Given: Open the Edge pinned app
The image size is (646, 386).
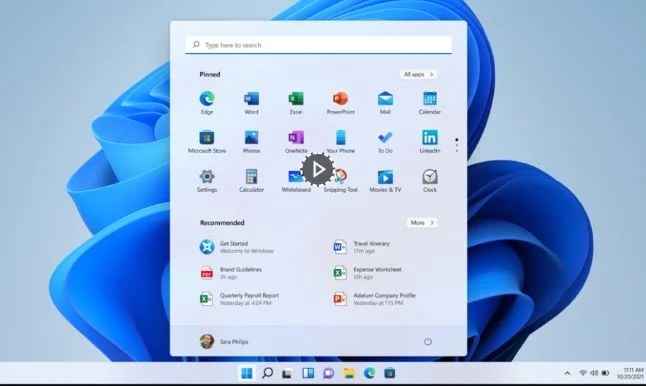Looking at the screenshot, I should 207,103.
